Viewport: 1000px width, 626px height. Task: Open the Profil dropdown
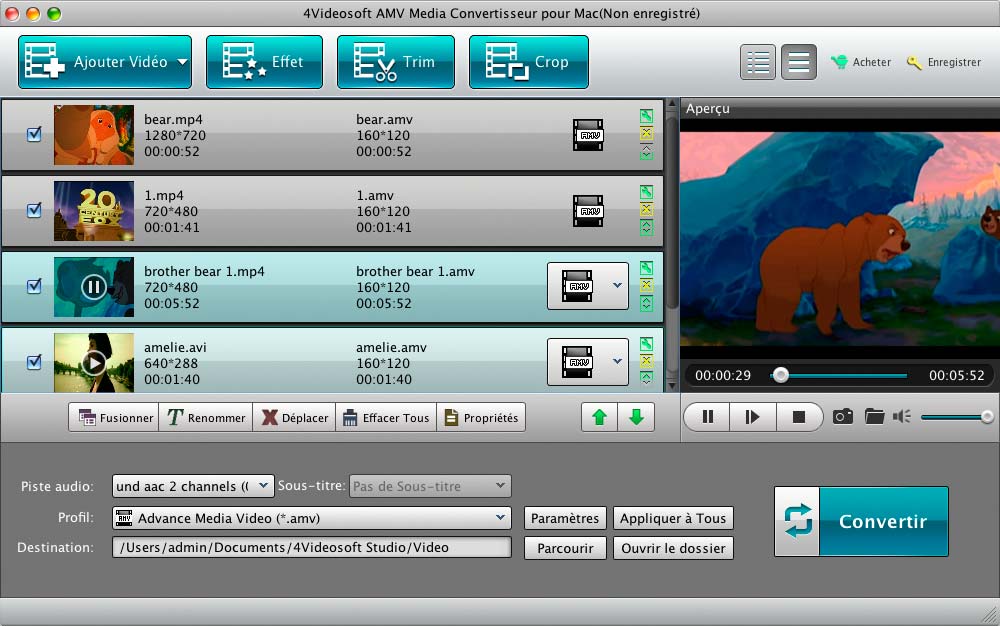coord(312,518)
